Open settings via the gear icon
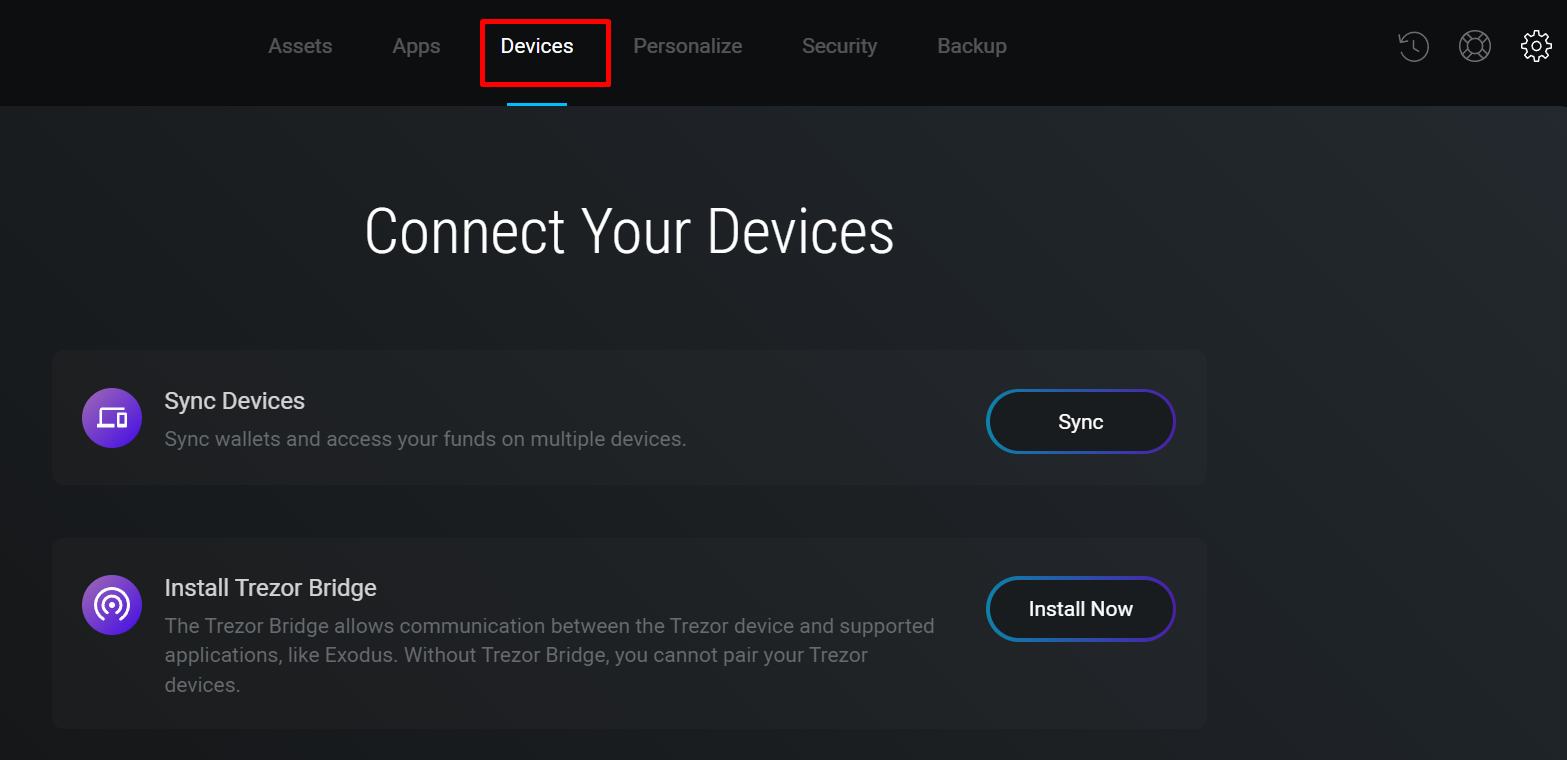1567x760 pixels. point(1536,47)
